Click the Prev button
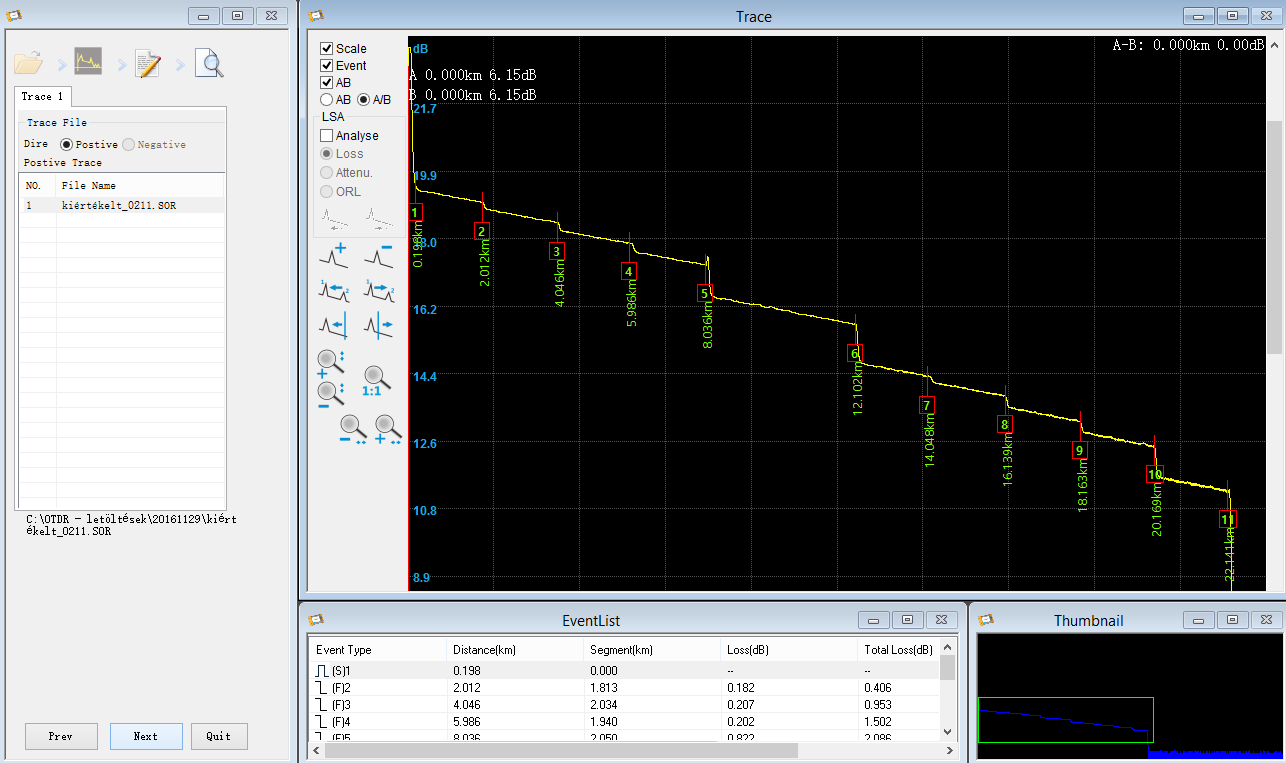Viewport: 1286px width, 763px height. click(x=61, y=736)
